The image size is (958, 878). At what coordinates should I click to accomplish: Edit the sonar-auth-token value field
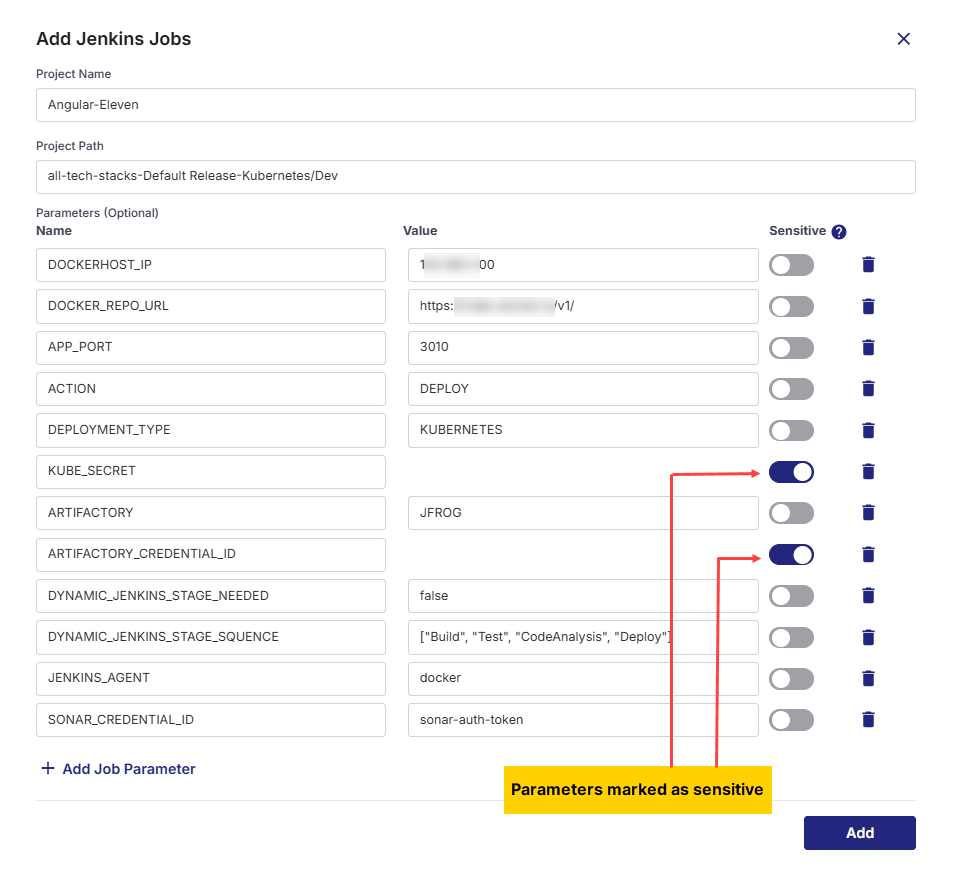583,720
